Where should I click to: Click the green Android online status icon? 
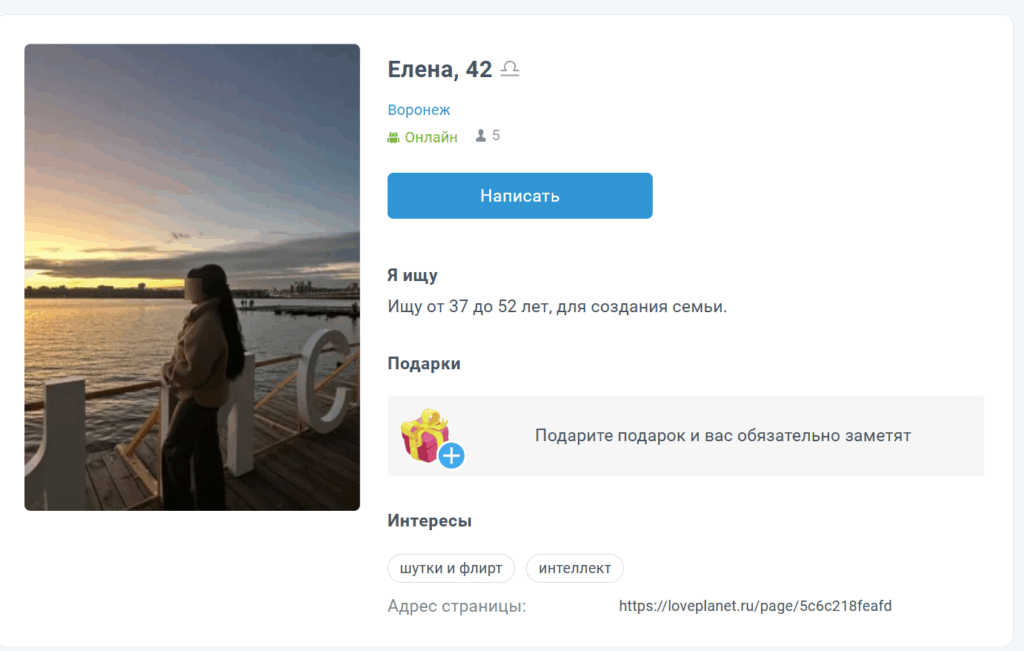point(393,136)
